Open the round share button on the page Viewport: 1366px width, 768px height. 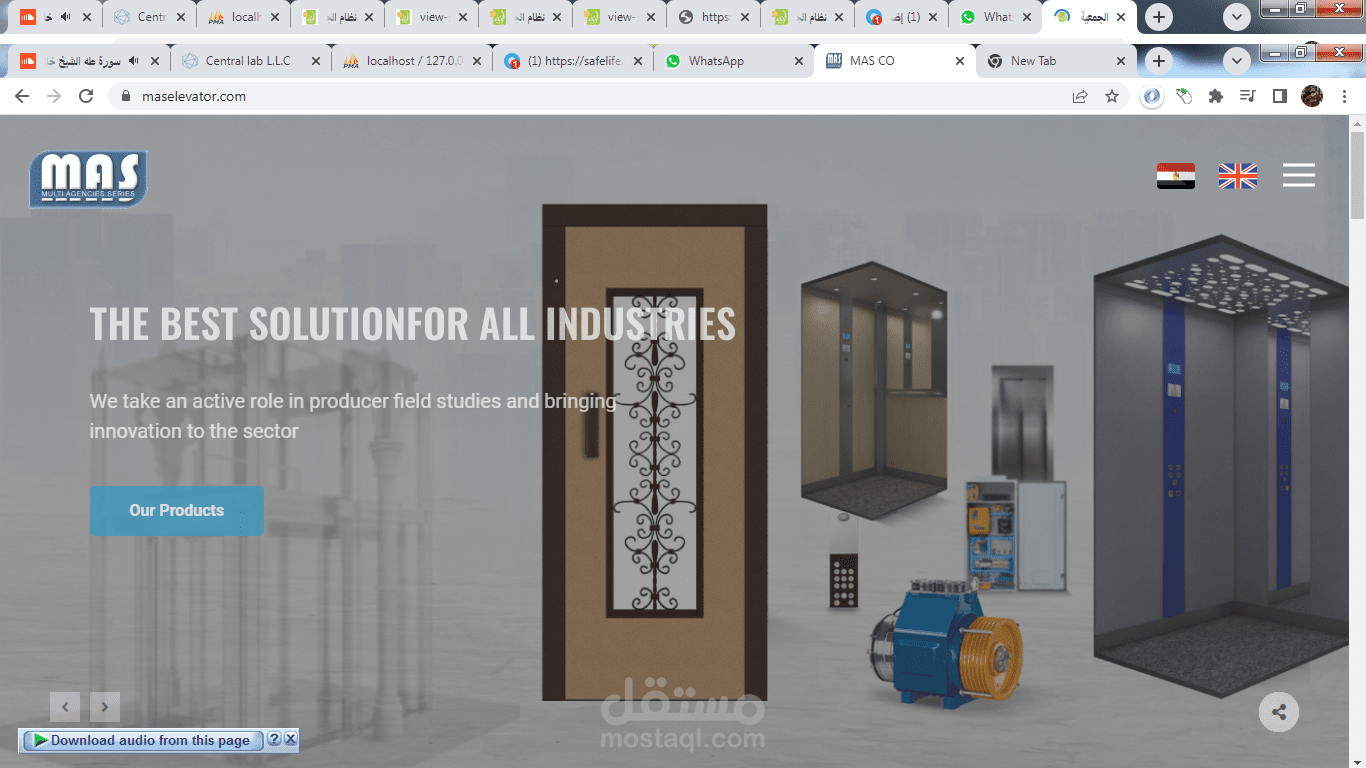coord(1278,712)
